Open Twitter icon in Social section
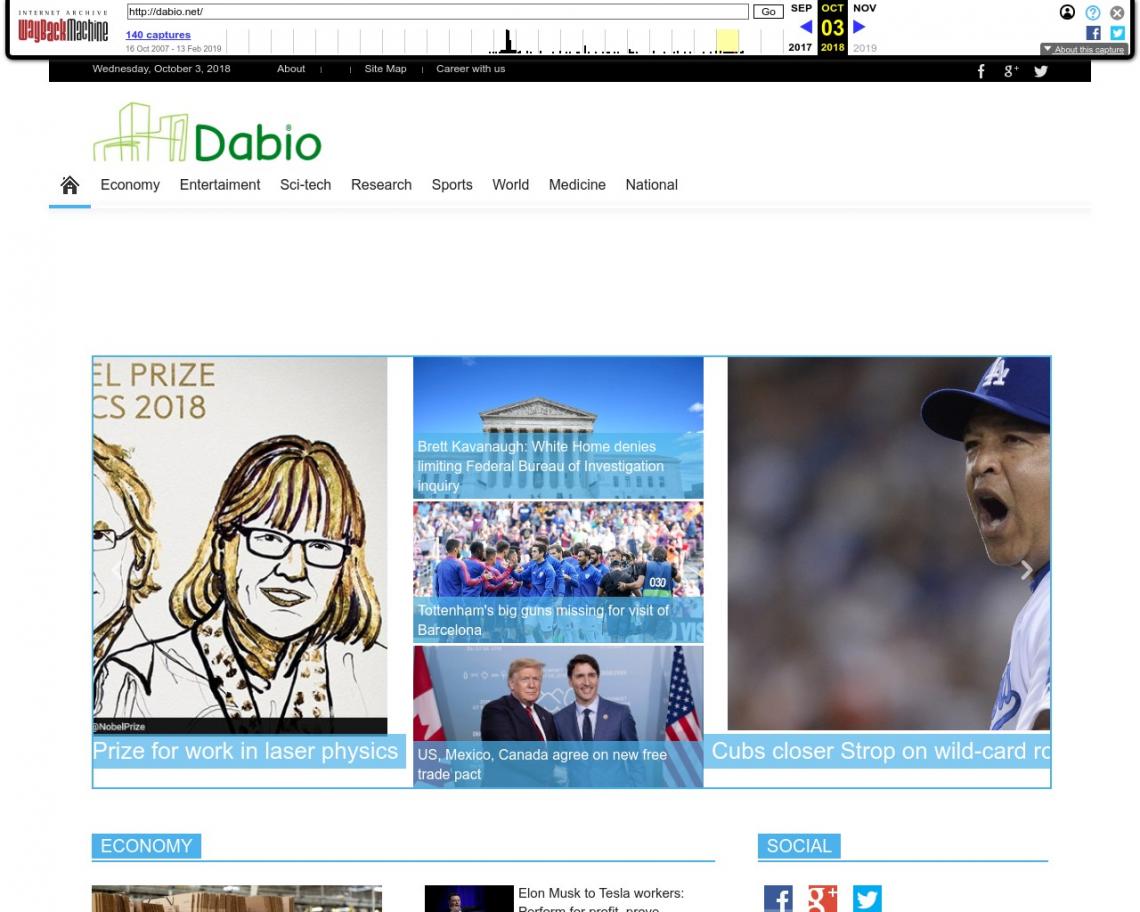Viewport: 1140px width, 912px height. click(x=867, y=898)
